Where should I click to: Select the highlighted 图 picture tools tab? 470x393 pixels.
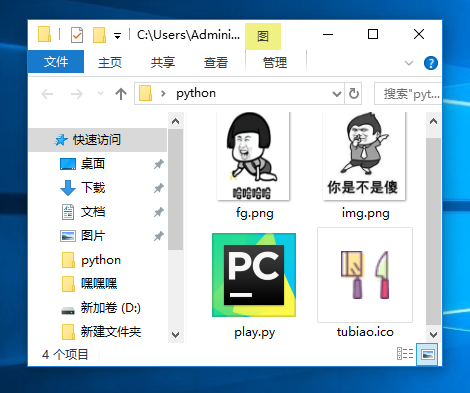coord(263,36)
